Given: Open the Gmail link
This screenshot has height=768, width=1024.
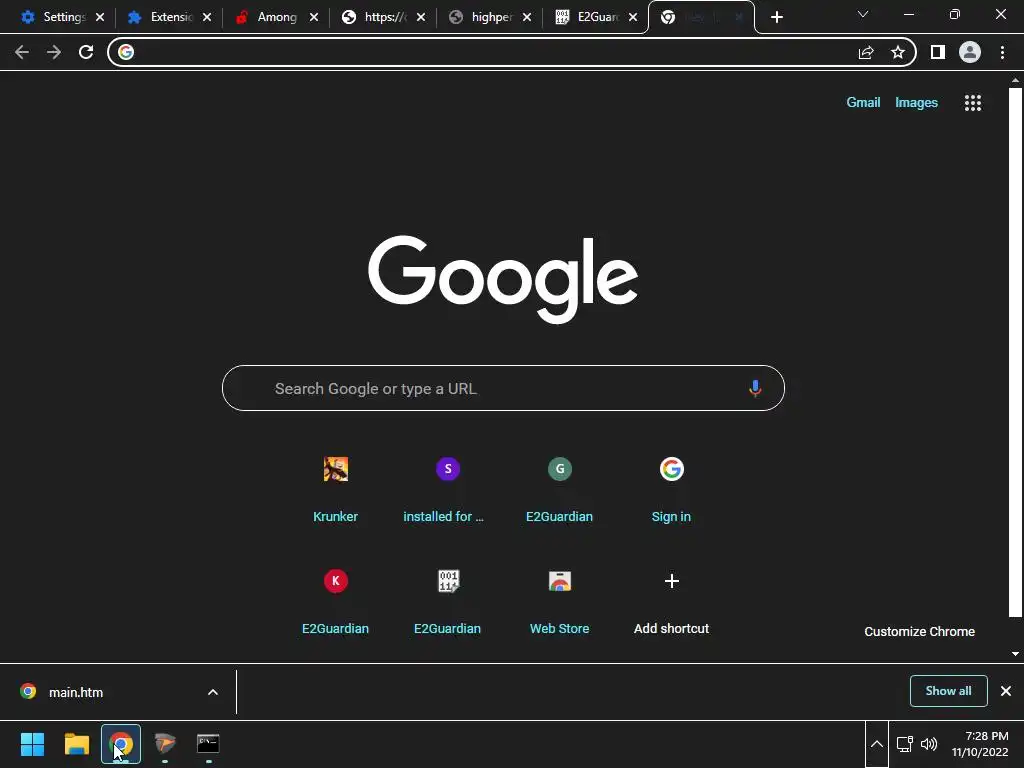Looking at the screenshot, I should (x=863, y=103).
